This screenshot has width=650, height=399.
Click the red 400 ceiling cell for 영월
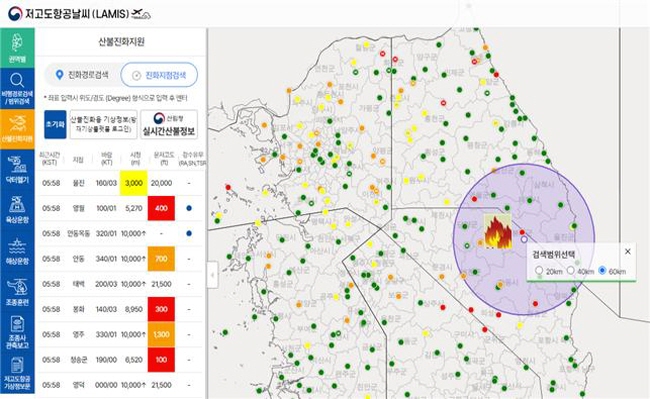161,208
